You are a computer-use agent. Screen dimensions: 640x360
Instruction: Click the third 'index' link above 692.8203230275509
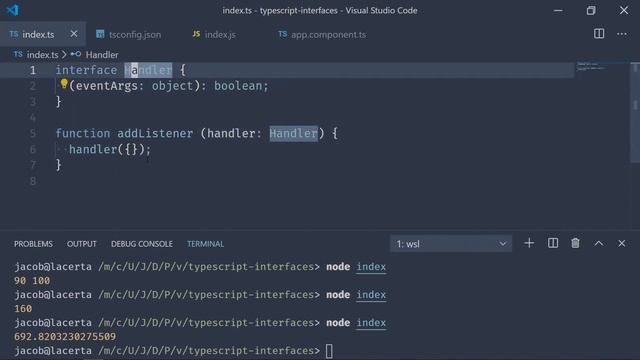[371, 323]
